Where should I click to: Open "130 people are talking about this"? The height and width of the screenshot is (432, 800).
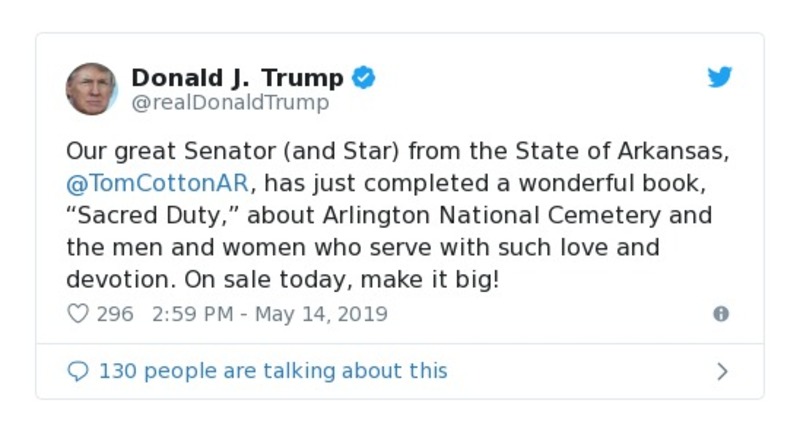(272, 371)
